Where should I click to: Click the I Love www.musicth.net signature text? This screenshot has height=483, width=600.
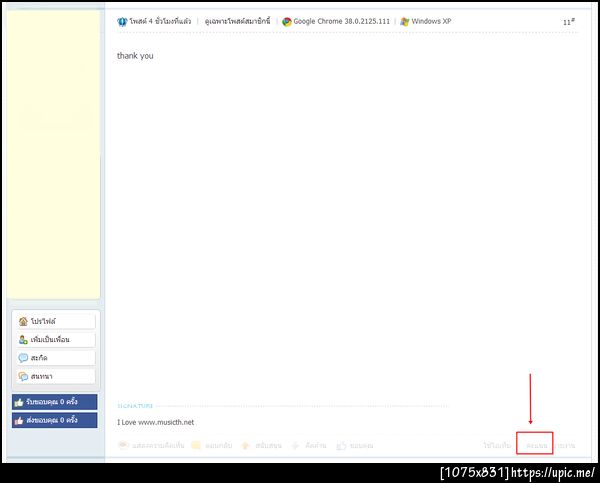click(x=155, y=422)
